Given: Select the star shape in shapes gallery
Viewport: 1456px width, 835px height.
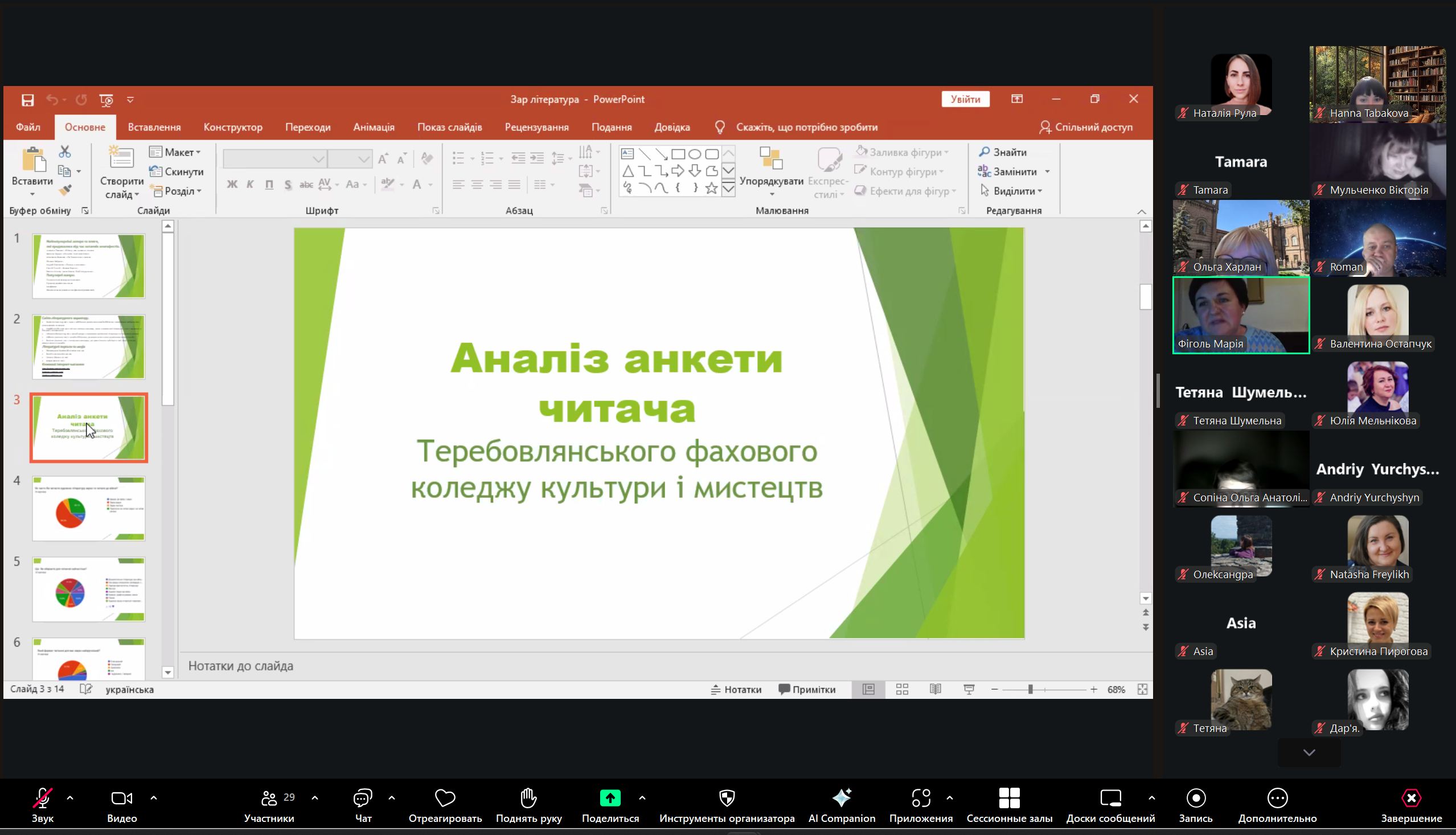Looking at the screenshot, I should 711,187.
